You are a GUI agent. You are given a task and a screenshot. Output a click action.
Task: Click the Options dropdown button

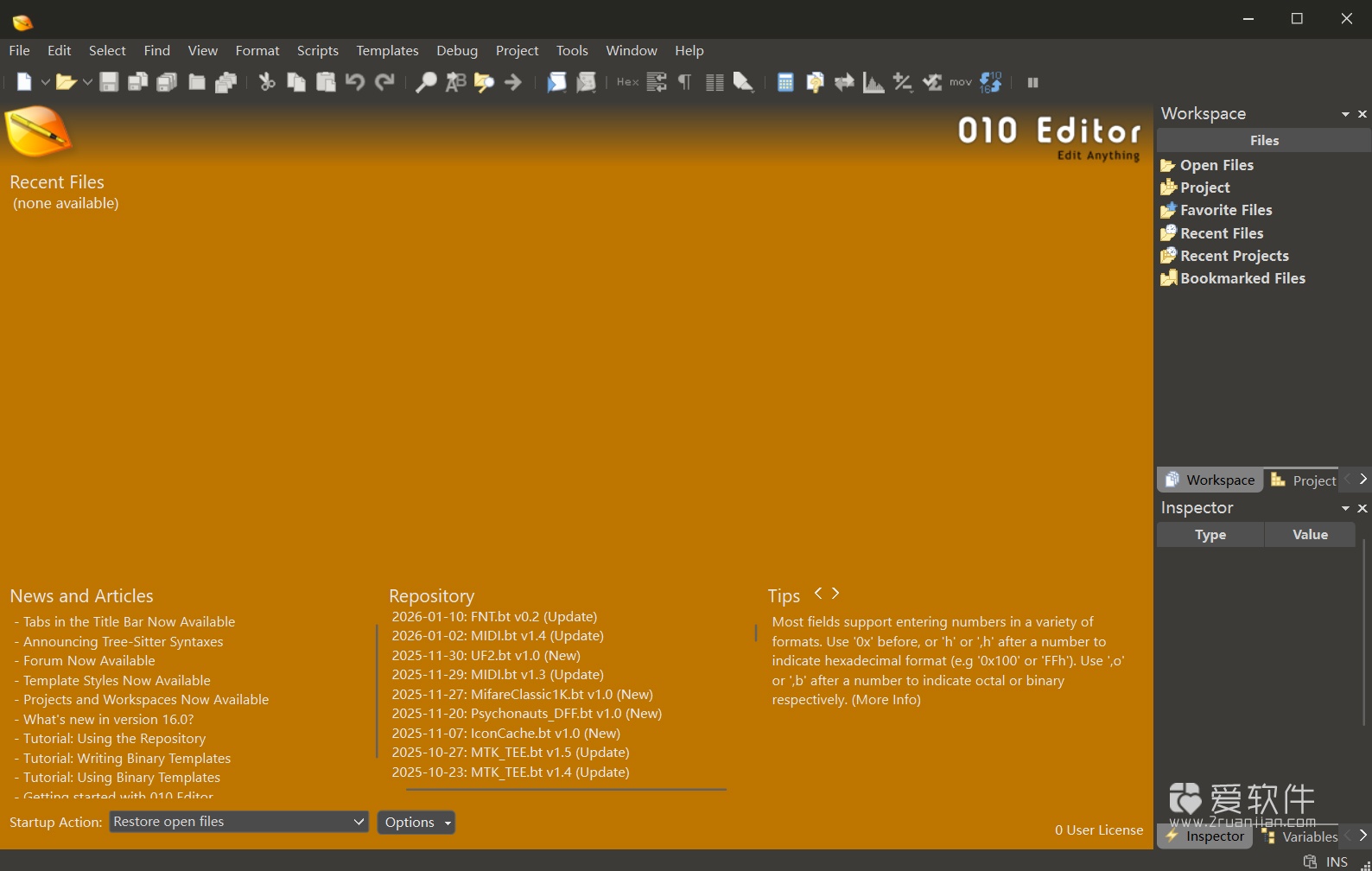tap(416, 822)
